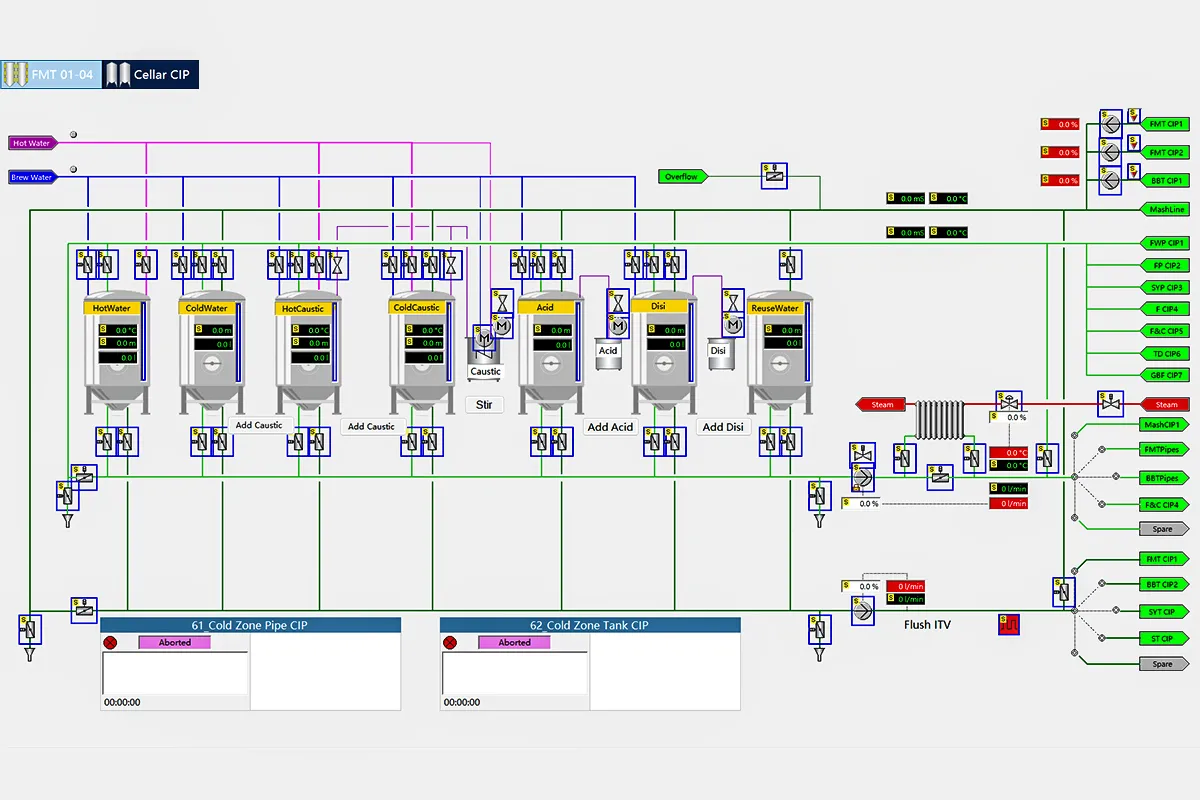Click the Disi dosing pump motor
1200x800 pixels.
coord(734,326)
